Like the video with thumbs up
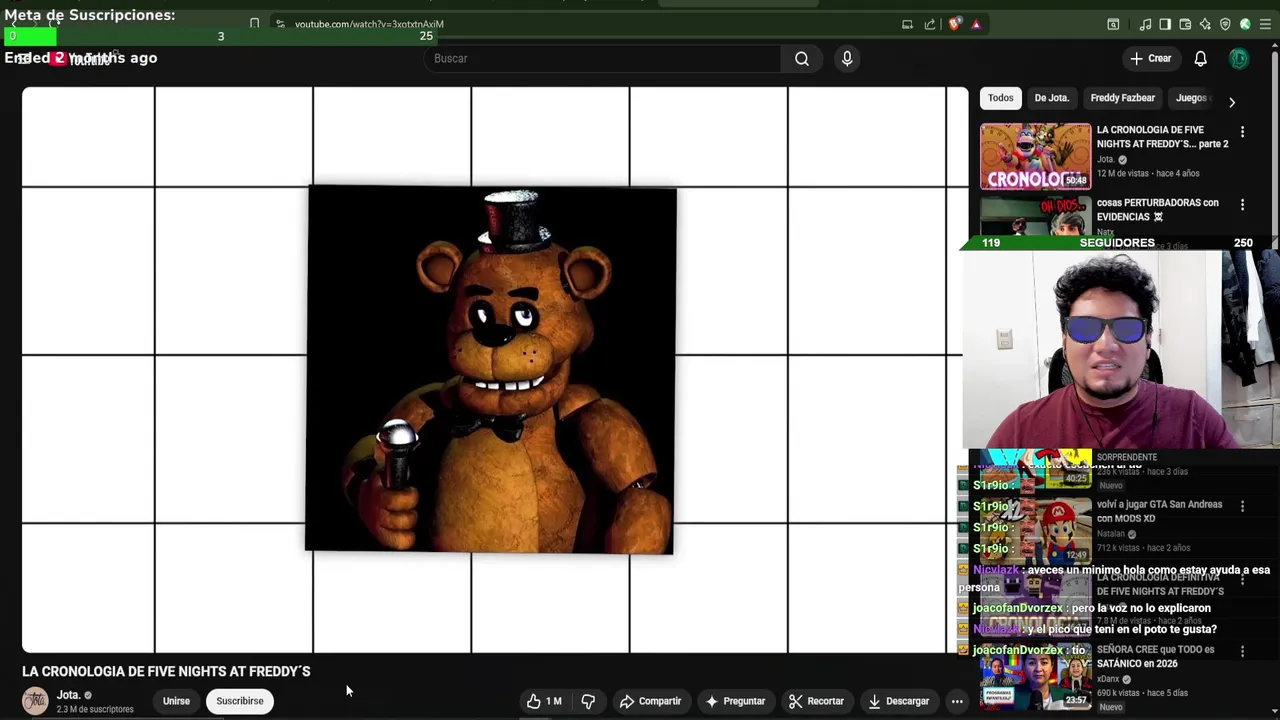This screenshot has height=720, width=1280. point(544,701)
